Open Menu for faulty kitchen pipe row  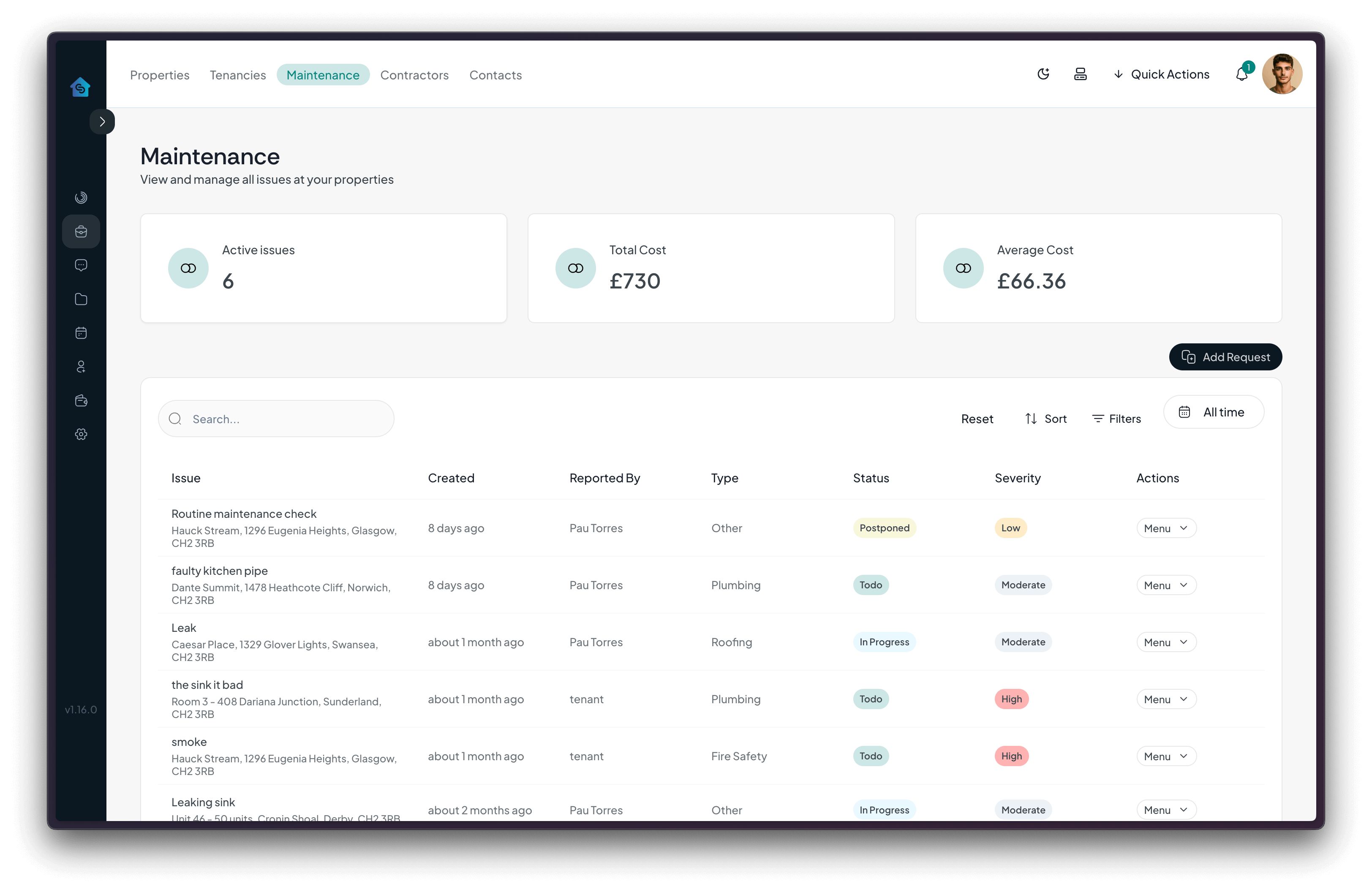click(x=1166, y=585)
